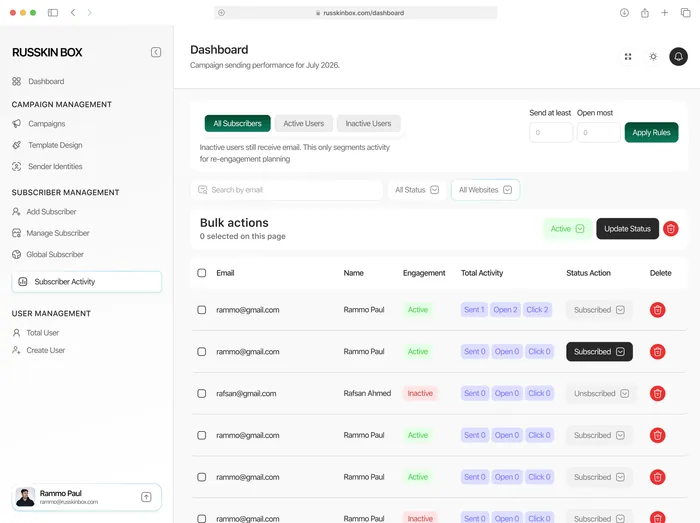Click the RUSSKIN BOX logo
700x523 pixels.
(47, 52)
